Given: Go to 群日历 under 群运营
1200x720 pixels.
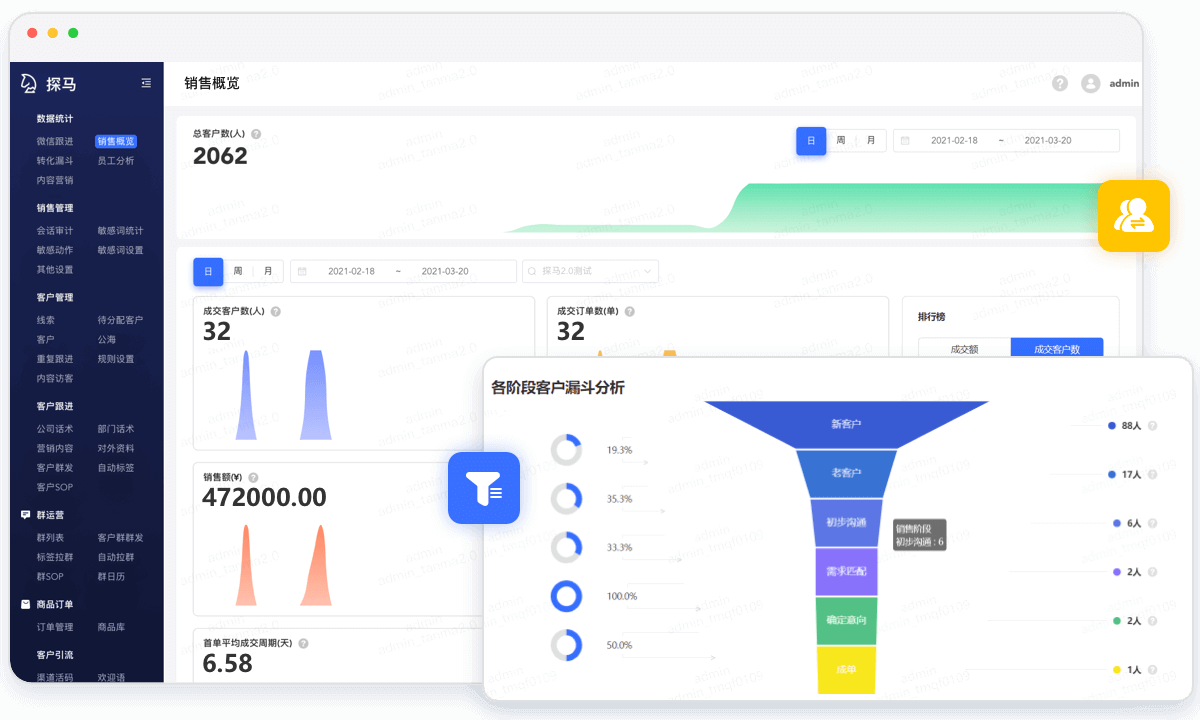Looking at the screenshot, I should tap(111, 576).
